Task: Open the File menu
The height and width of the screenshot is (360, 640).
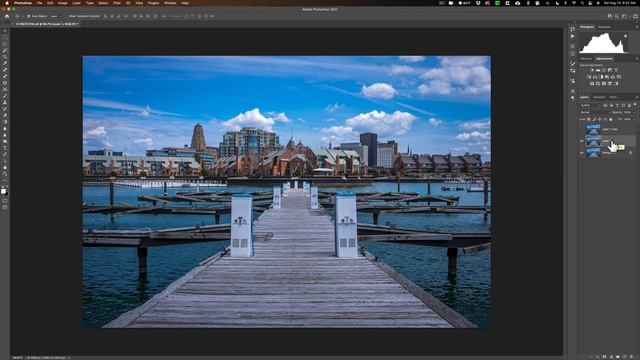Action: click(x=39, y=3)
